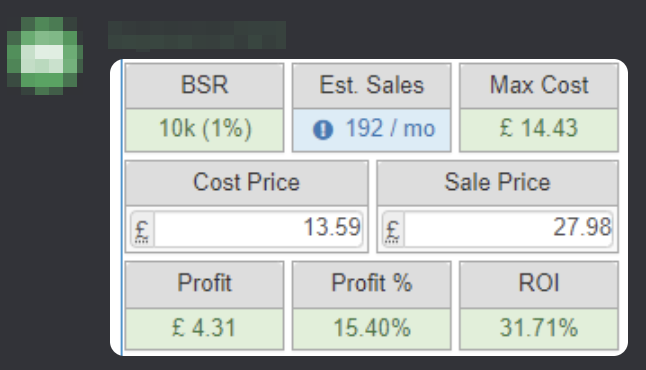Click the pound symbol in Cost Price field
This screenshot has width=646, height=370.
click(142, 229)
